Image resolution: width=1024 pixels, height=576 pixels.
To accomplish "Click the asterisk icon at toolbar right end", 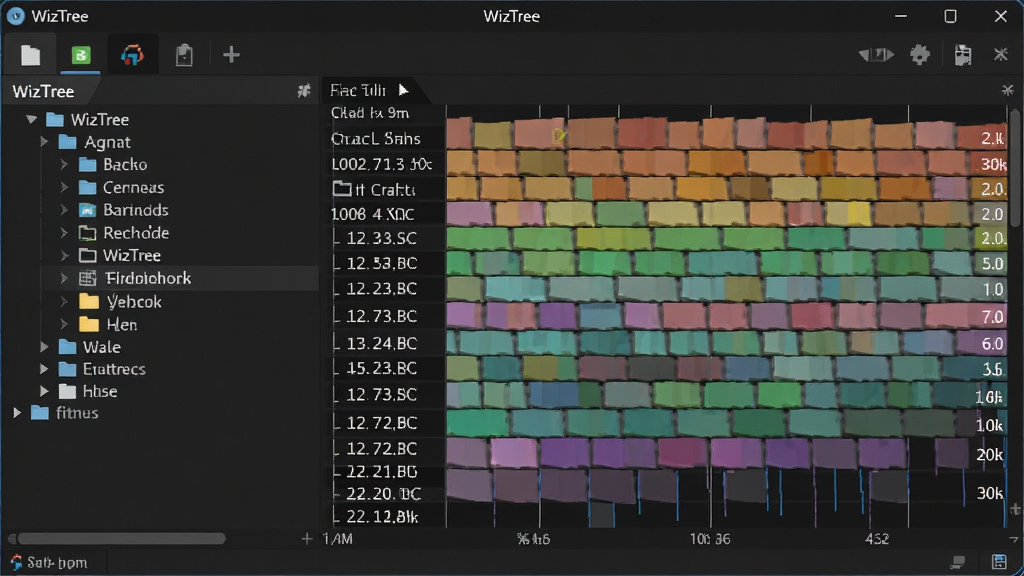I will coord(1000,55).
